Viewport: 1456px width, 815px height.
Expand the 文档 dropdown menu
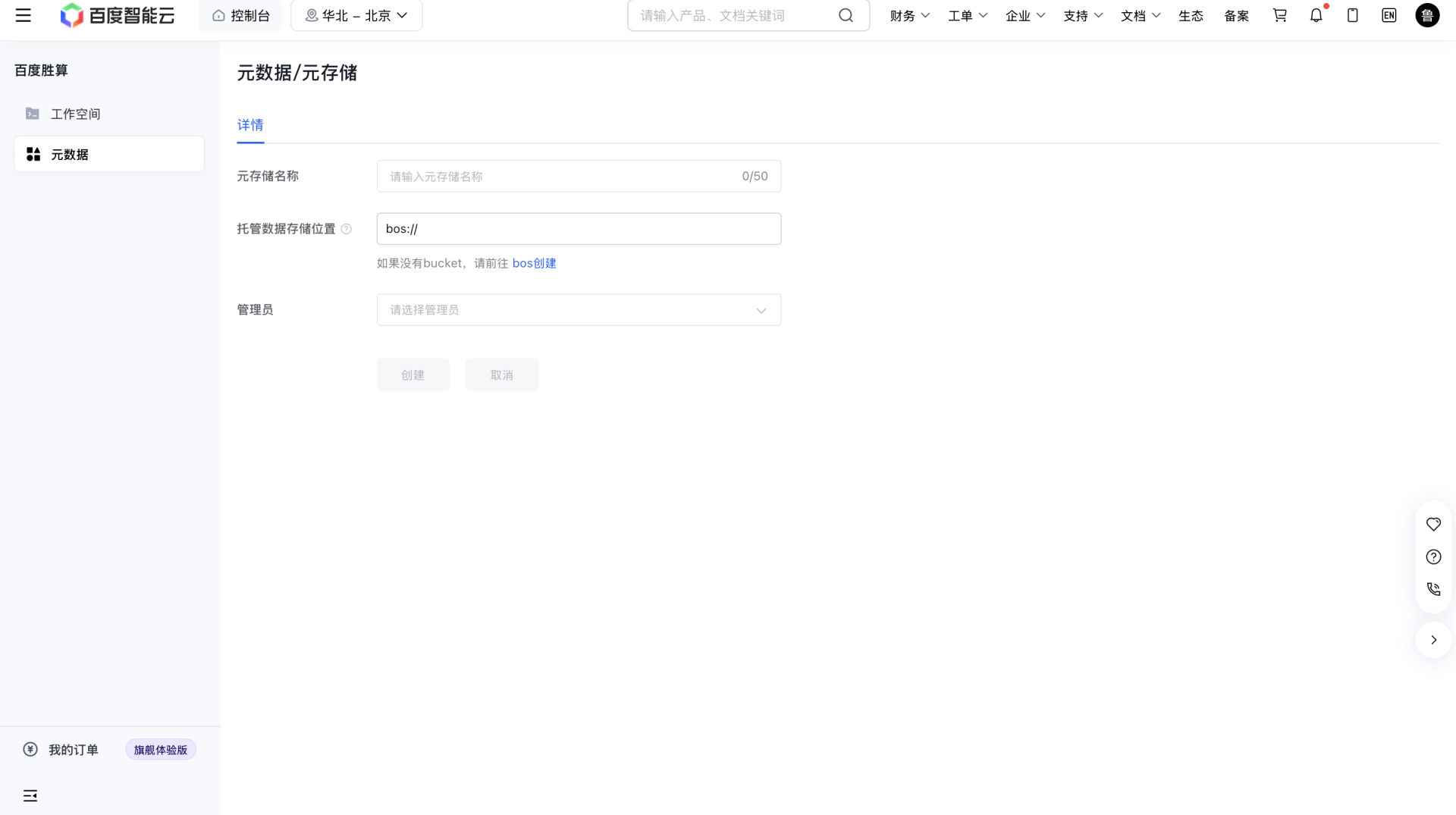(x=1141, y=15)
